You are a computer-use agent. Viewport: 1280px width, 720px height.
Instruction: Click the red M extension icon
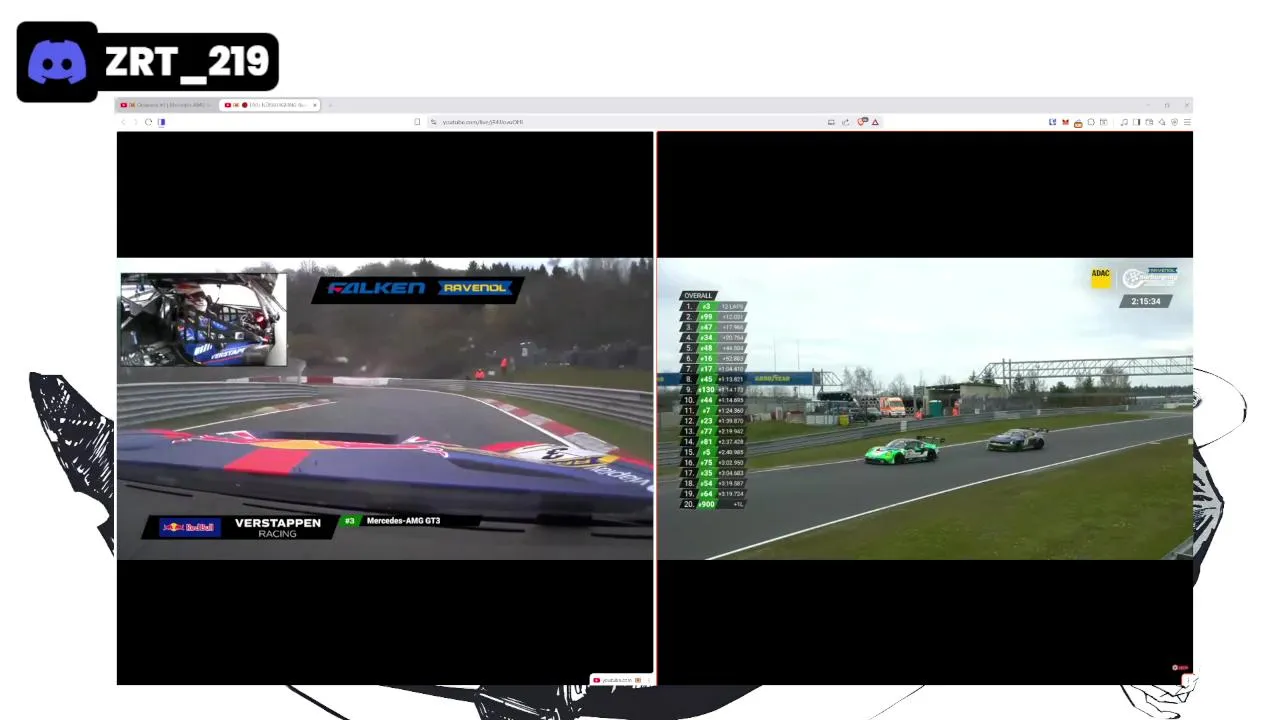[1066, 122]
